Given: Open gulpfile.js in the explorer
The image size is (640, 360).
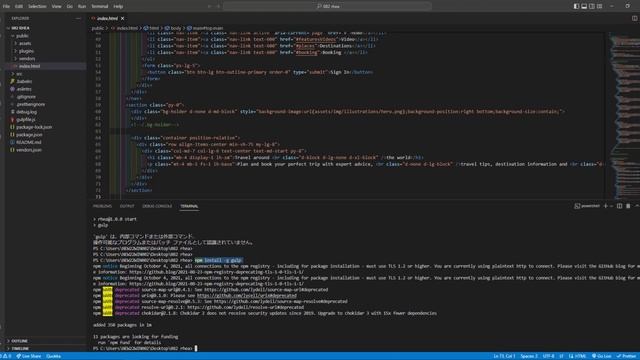Looking at the screenshot, I should point(26,120).
